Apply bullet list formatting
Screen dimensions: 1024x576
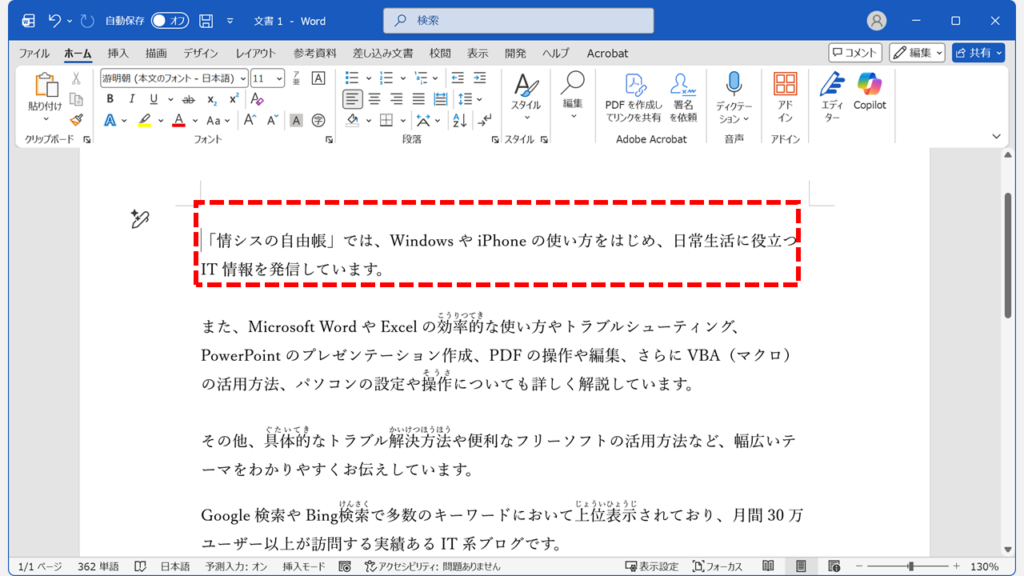coord(351,77)
